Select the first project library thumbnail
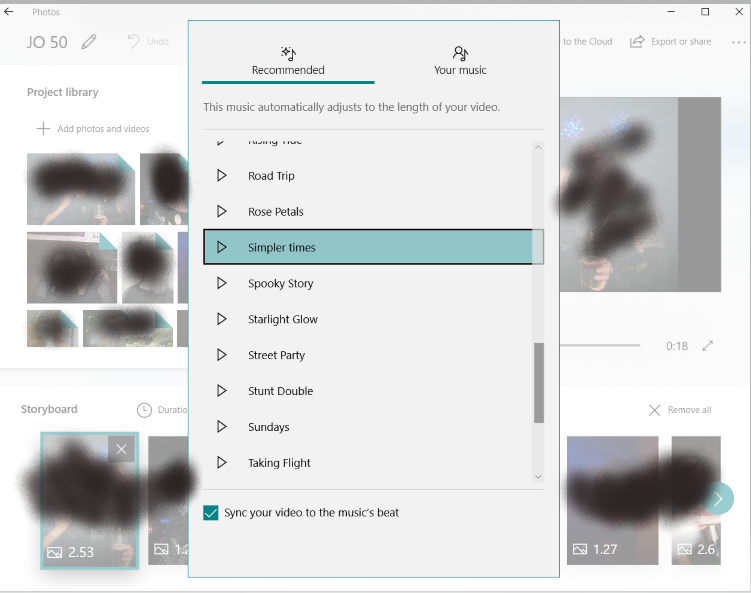 tap(80, 189)
